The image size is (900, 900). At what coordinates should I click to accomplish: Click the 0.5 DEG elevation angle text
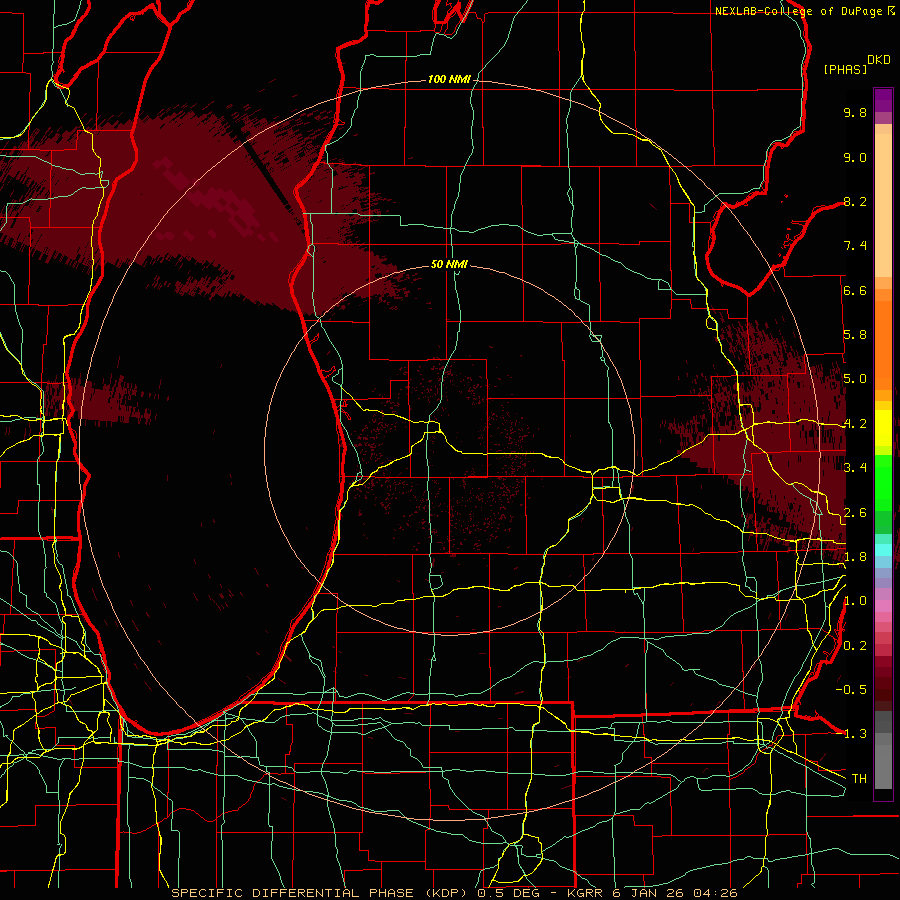tap(511, 893)
